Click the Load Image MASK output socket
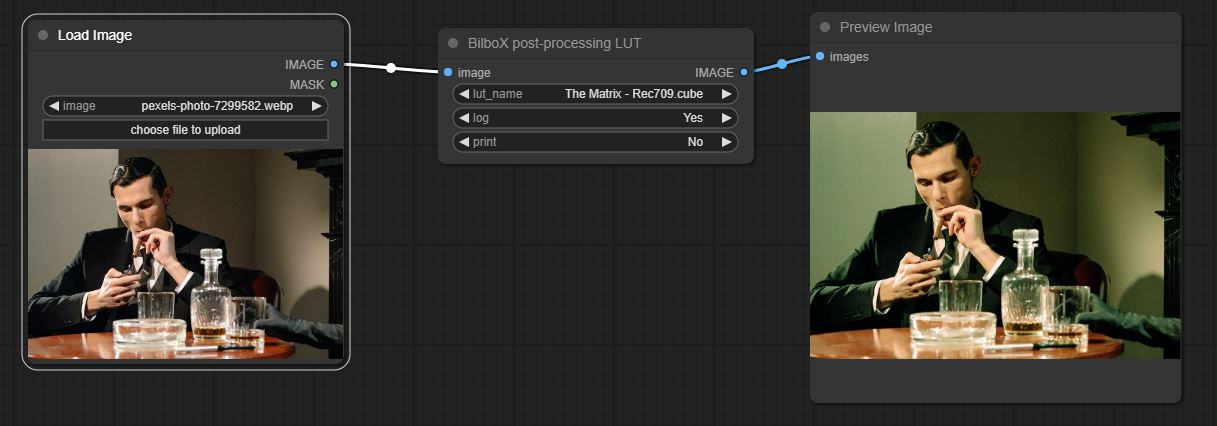This screenshot has width=1217, height=426. click(334, 84)
